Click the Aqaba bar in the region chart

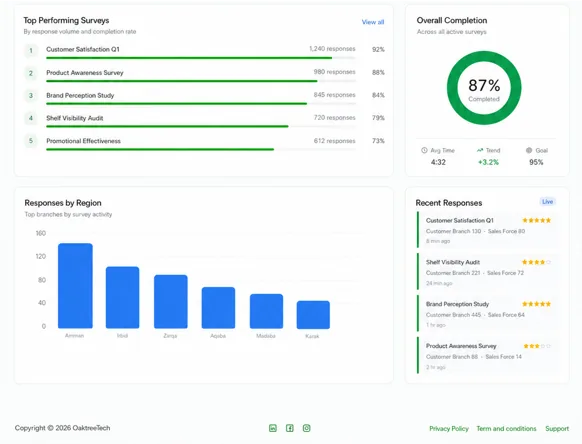click(218, 308)
